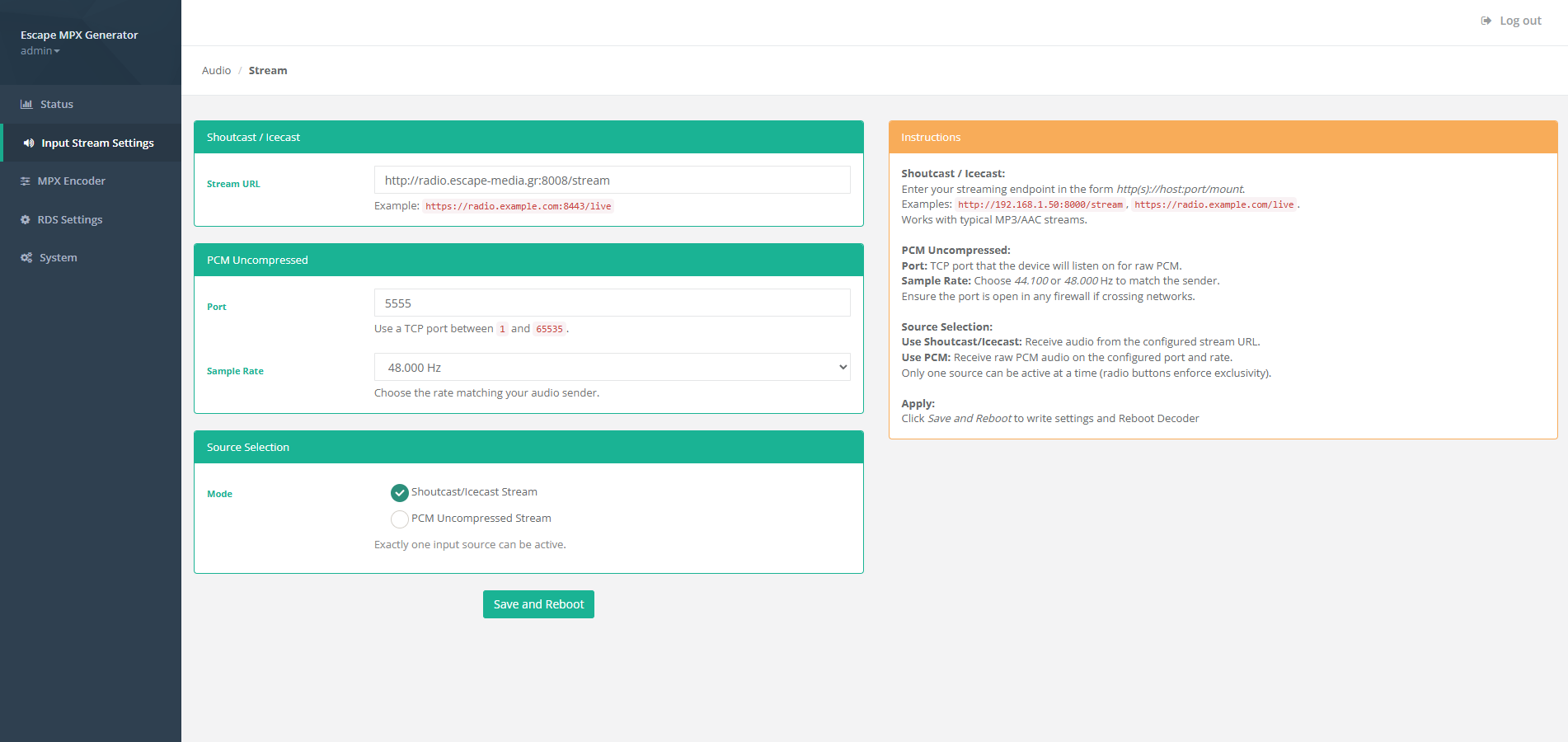Open the Audio breadcrumb link
Viewport: 1568px width, 742px height.
tap(216, 70)
